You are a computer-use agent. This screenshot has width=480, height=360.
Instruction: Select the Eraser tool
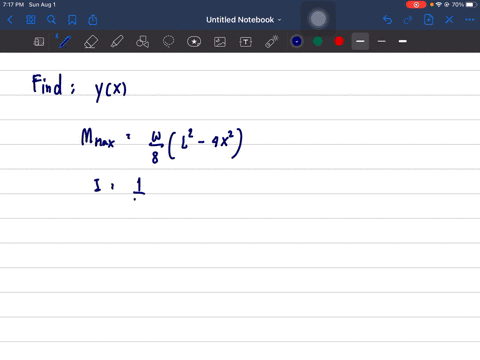pyautogui.click(x=91, y=42)
